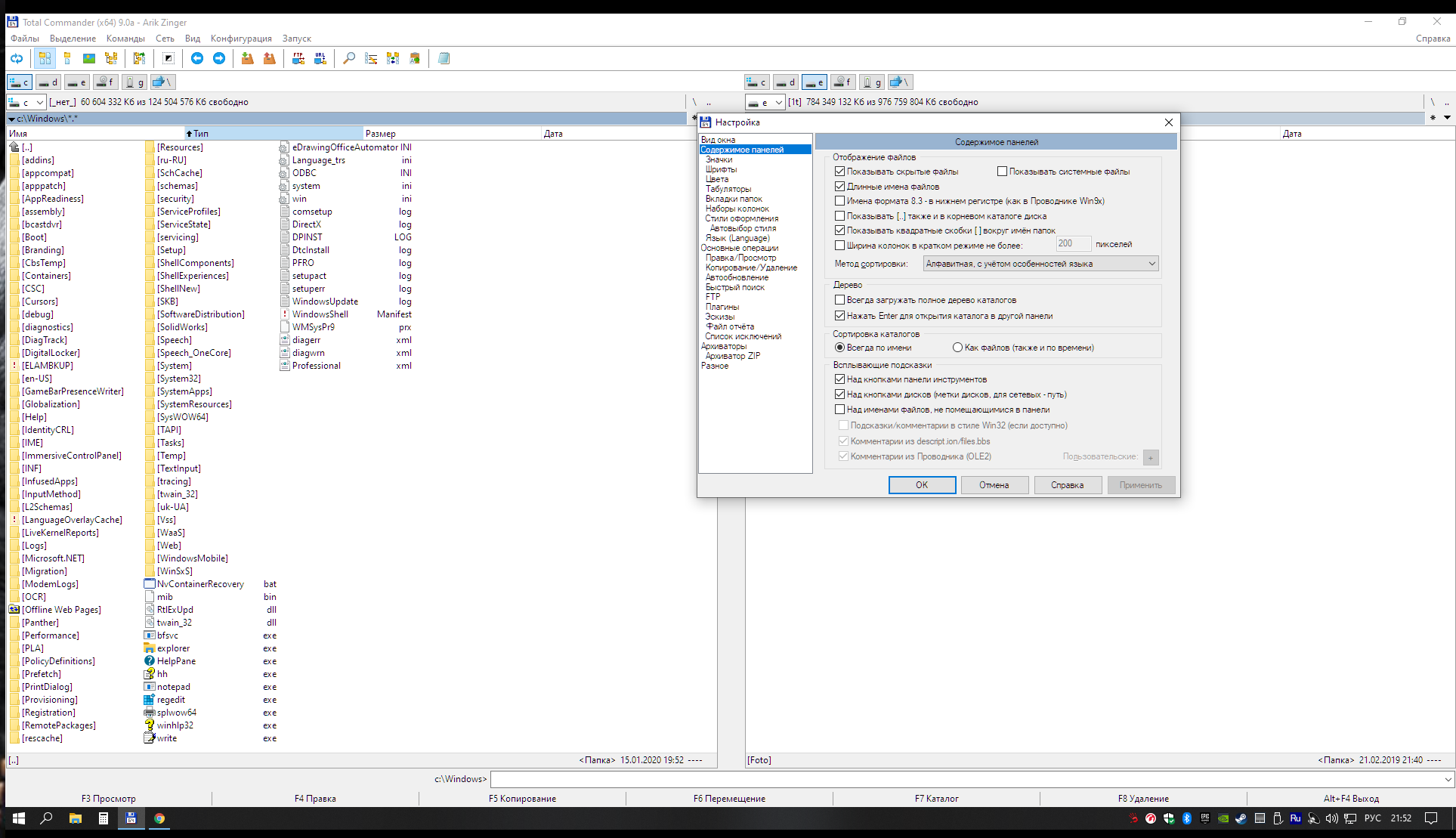The height and width of the screenshot is (838, 1456).
Task: Click dialog 'Справка' button
Action: [x=1067, y=485]
